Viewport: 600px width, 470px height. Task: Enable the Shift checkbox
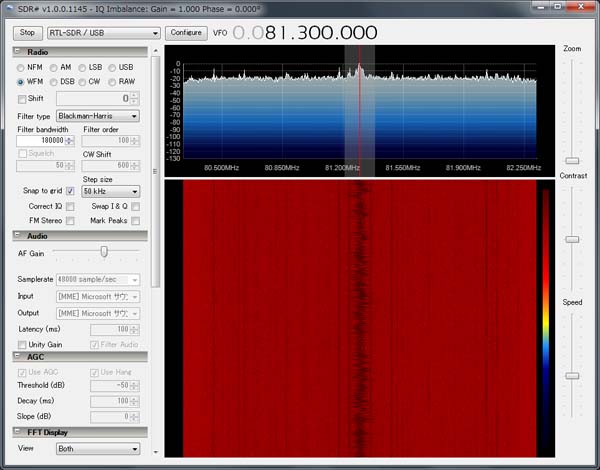tap(22, 100)
